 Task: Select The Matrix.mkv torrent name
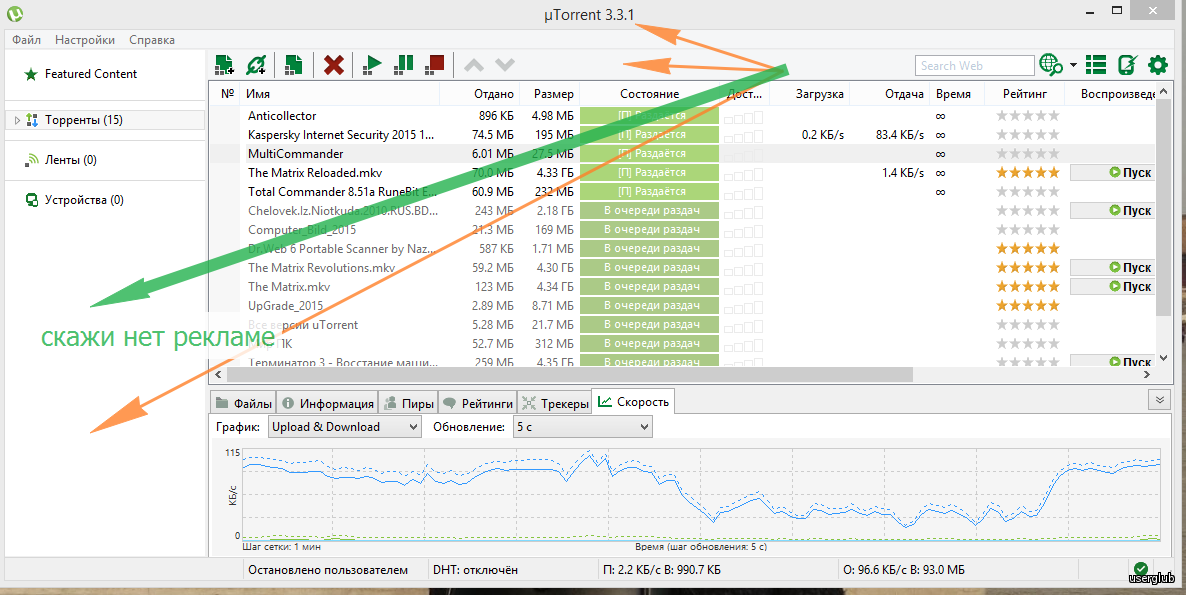(x=289, y=287)
